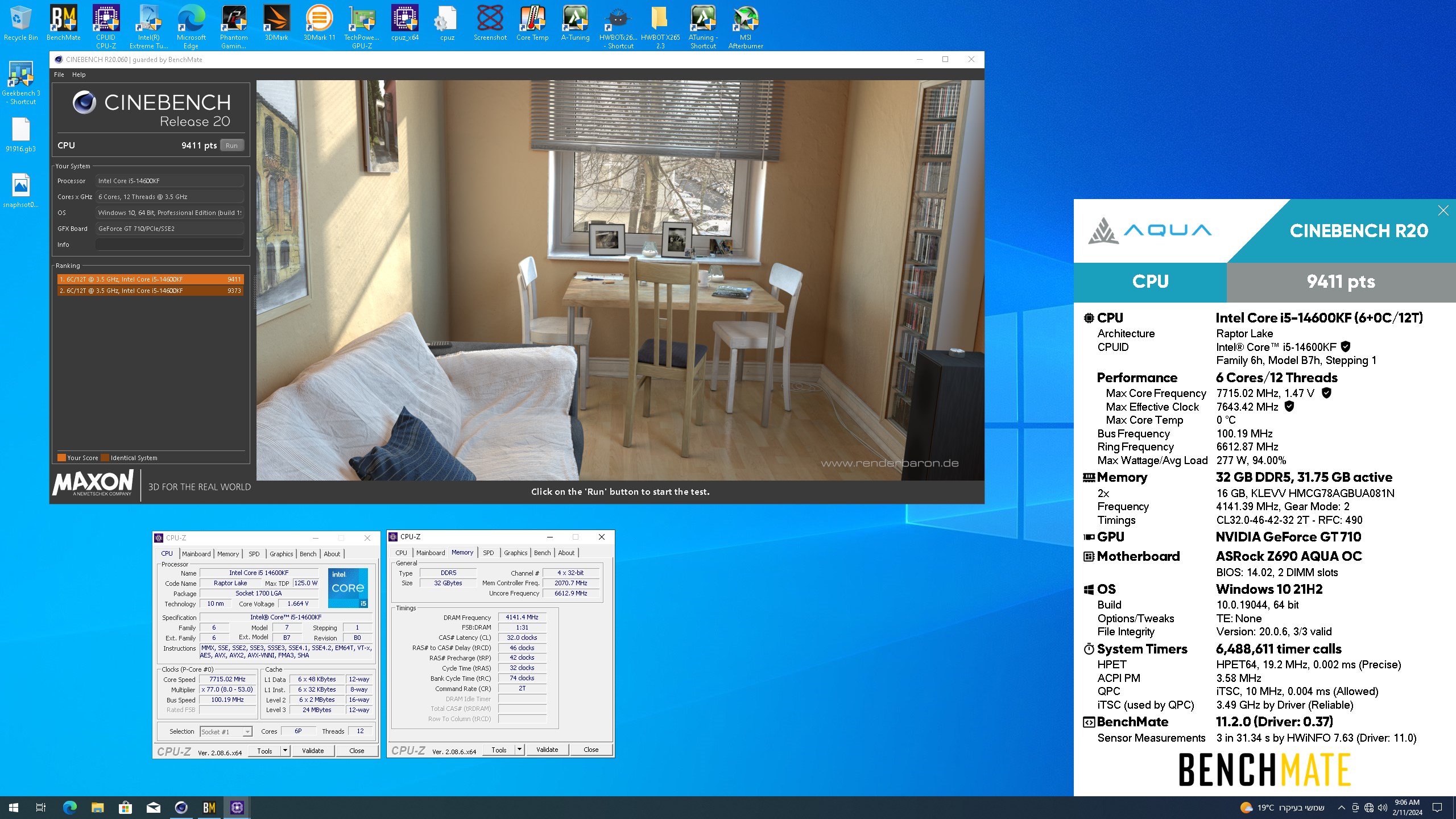
Task: Select the Core Speed 7715.02 MHz value
Action: point(227,680)
